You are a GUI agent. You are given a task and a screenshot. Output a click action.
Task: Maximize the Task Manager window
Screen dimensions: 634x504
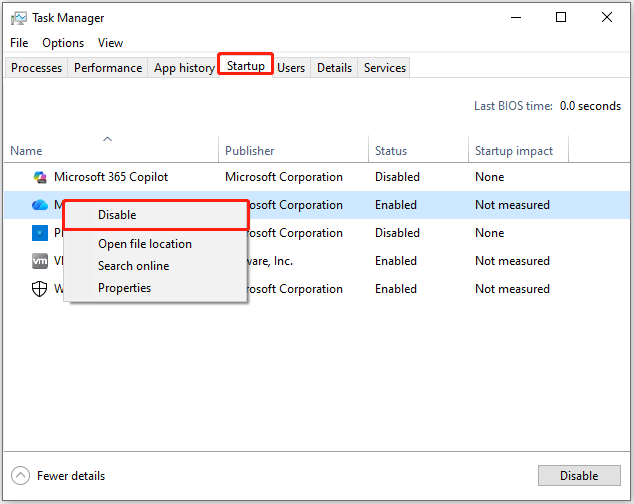[561, 17]
